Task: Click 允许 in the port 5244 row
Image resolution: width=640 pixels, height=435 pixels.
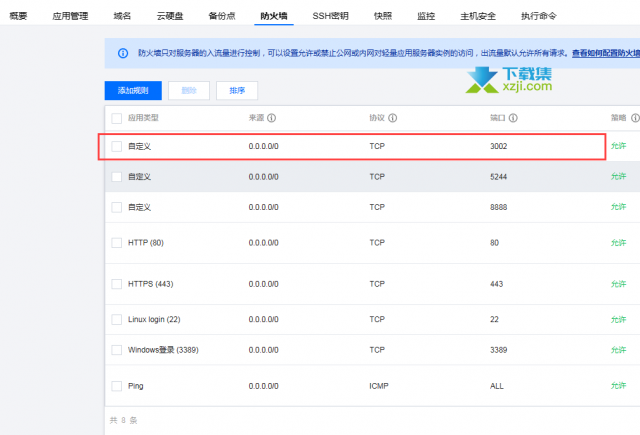Action: pos(618,176)
